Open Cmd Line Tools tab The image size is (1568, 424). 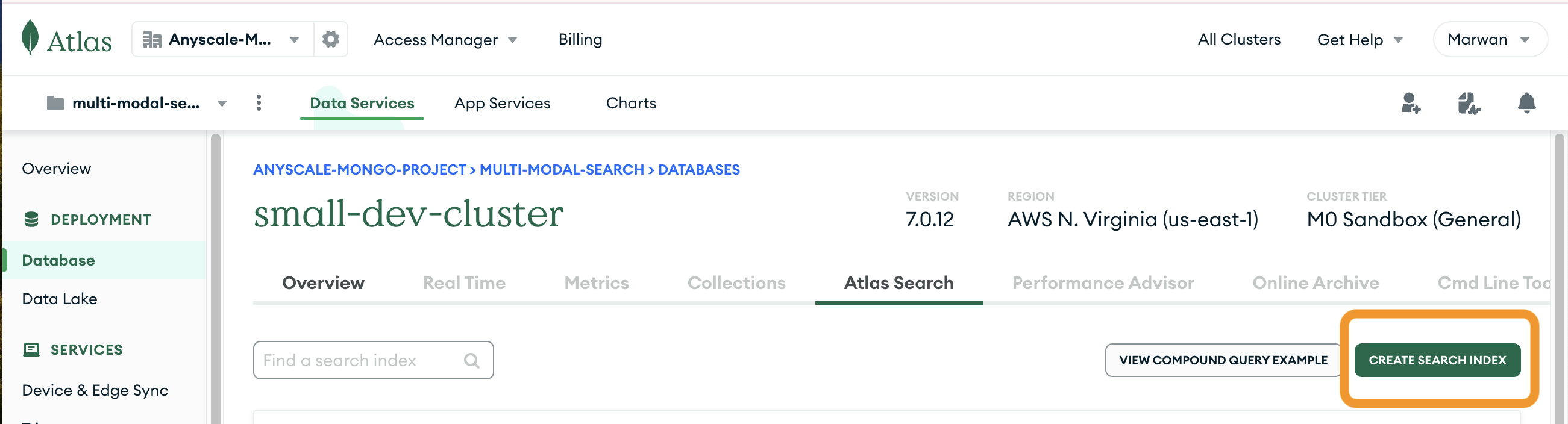(1493, 283)
